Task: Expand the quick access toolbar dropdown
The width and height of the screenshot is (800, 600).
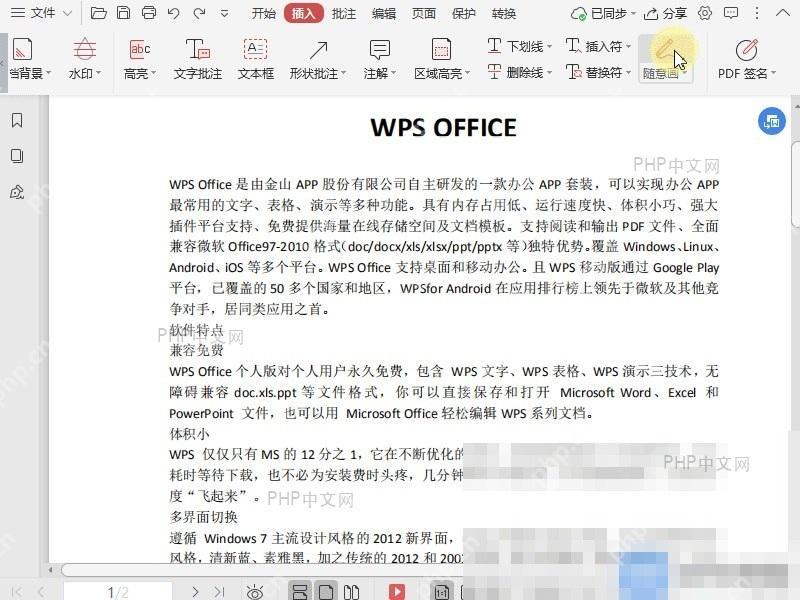Action: tap(224, 14)
